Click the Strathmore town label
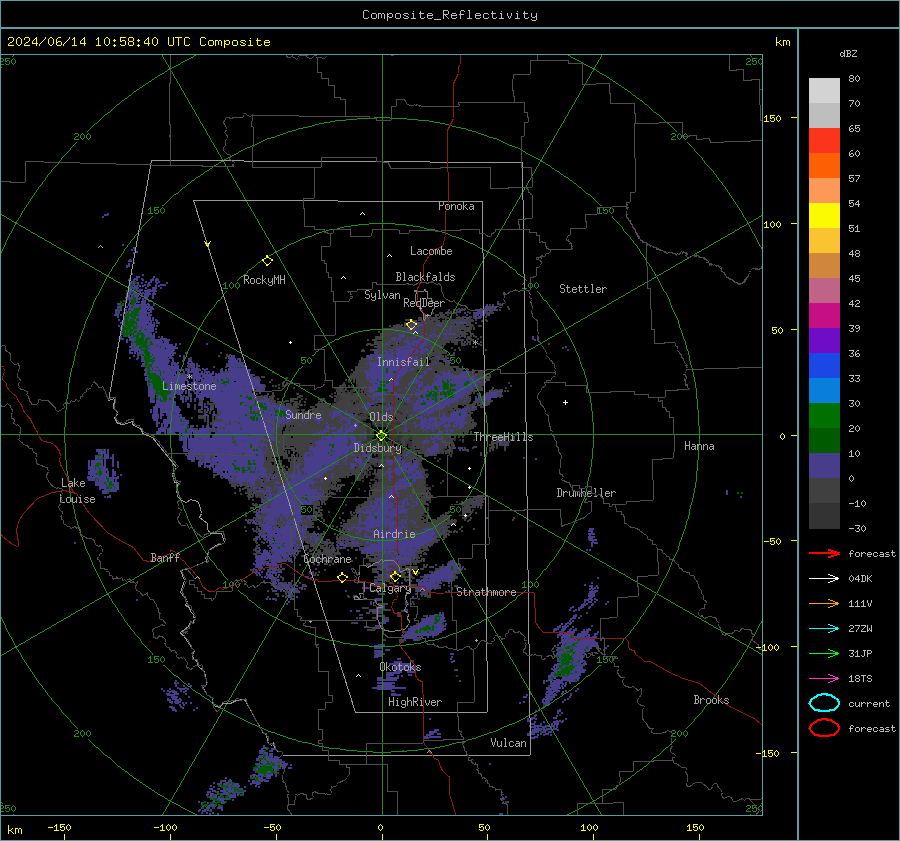The width and height of the screenshot is (900, 841). coord(486,592)
